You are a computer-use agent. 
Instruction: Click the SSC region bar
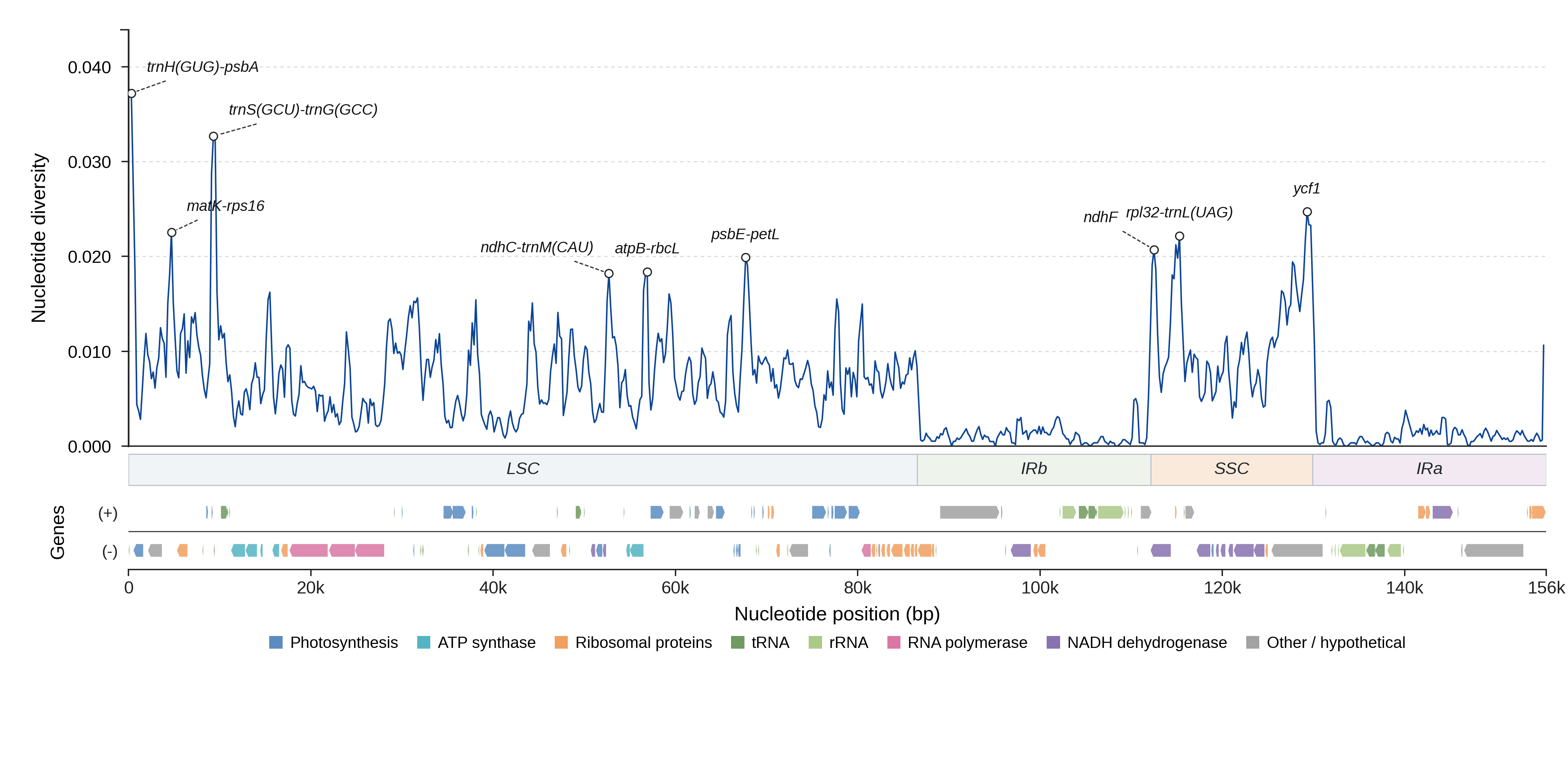(1232, 469)
